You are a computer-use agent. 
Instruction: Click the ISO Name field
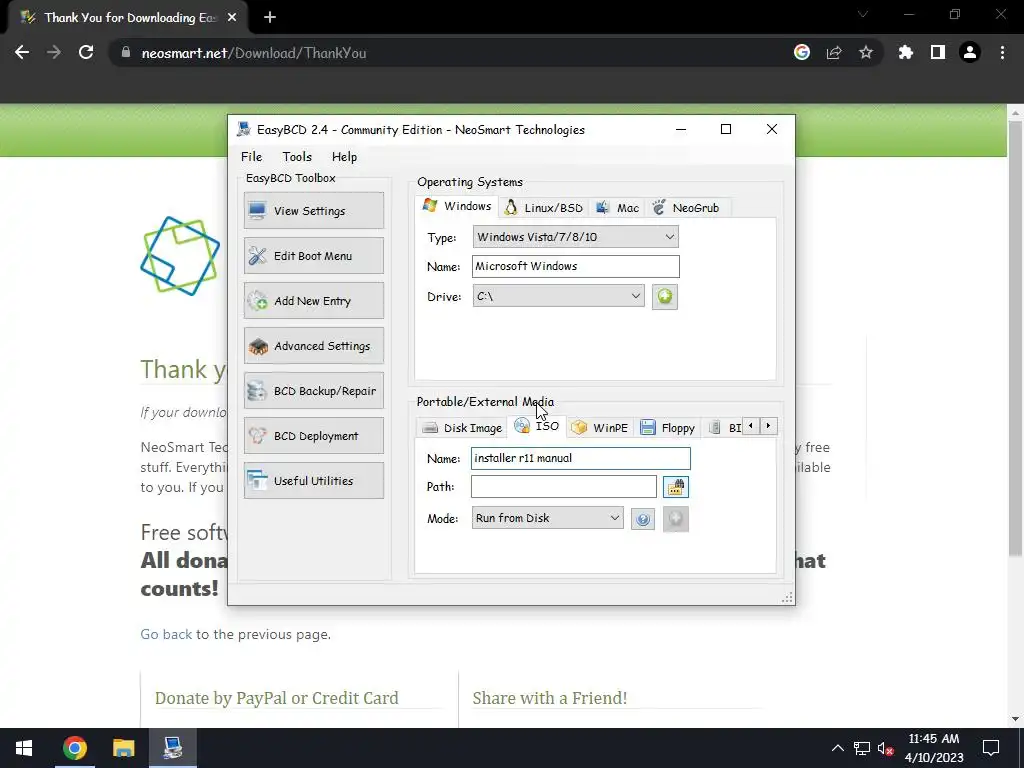581,458
